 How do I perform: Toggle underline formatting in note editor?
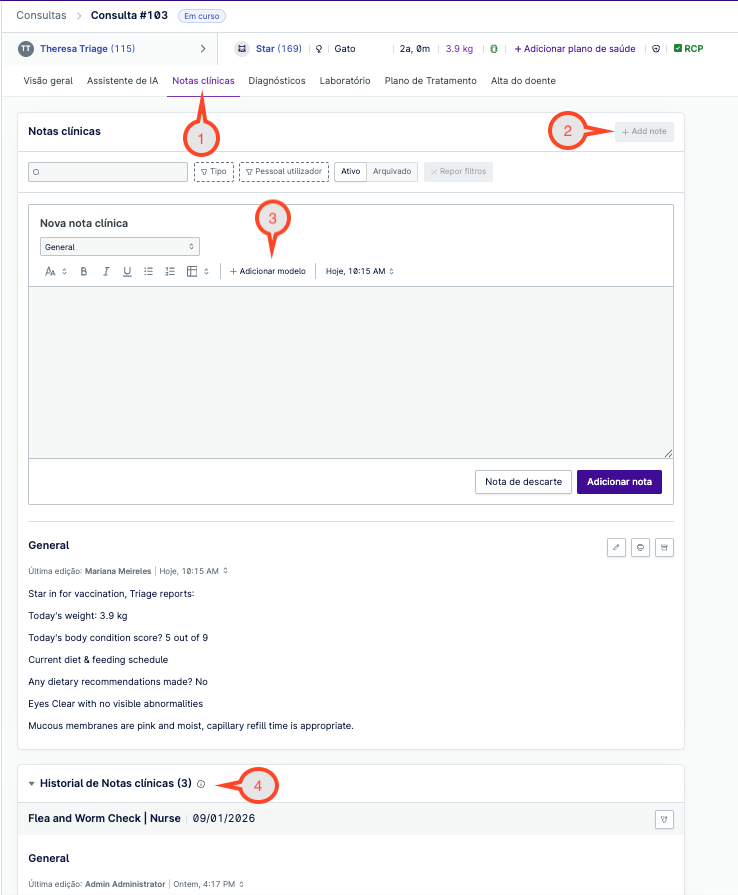127,272
